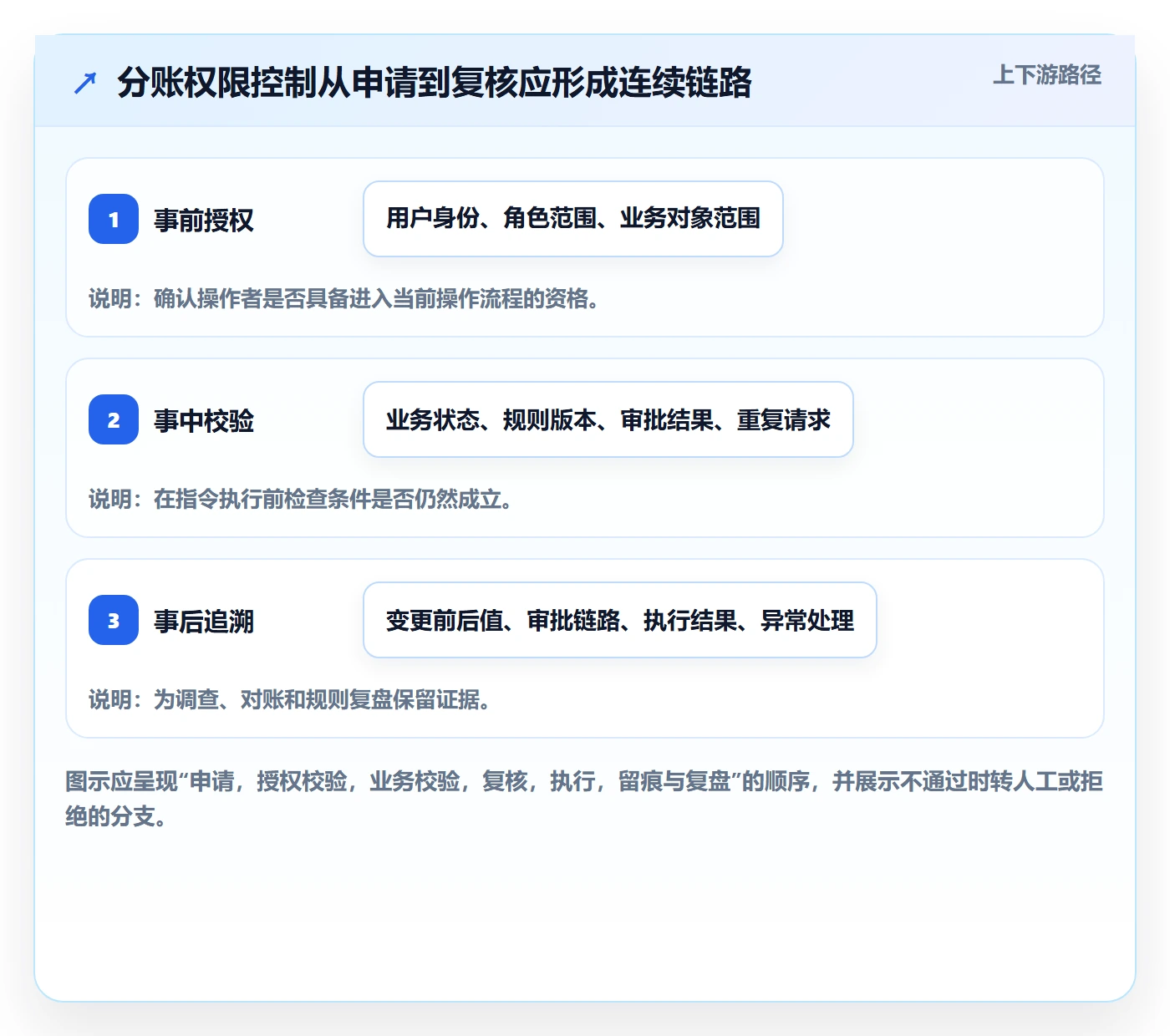The height and width of the screenshot is (1036, 1170).
Task: Click the 变更前后值、审批链路、执行结果、异常处理 chip
Action: (x=620, y=620)
